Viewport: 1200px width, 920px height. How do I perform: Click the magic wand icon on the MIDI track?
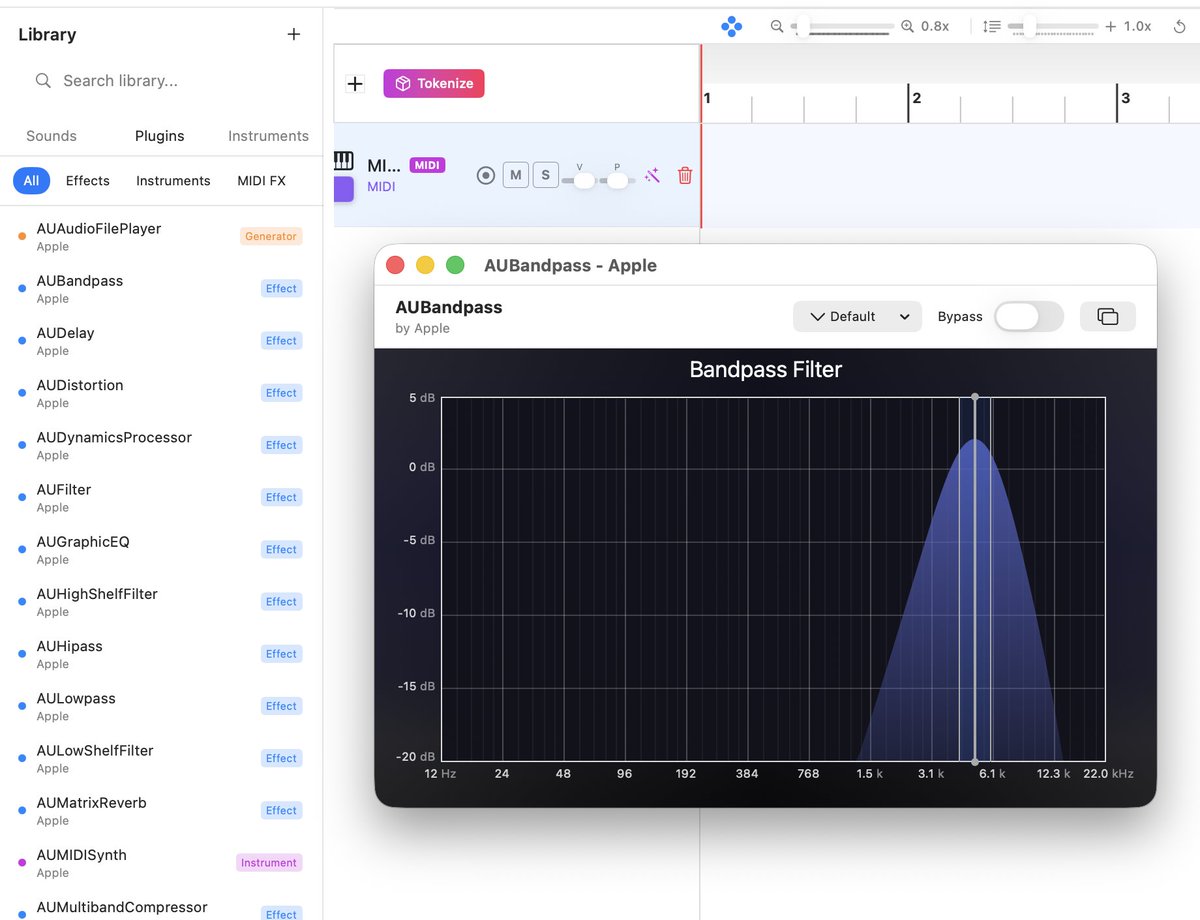pyautogui.click(x=652, y=175)
